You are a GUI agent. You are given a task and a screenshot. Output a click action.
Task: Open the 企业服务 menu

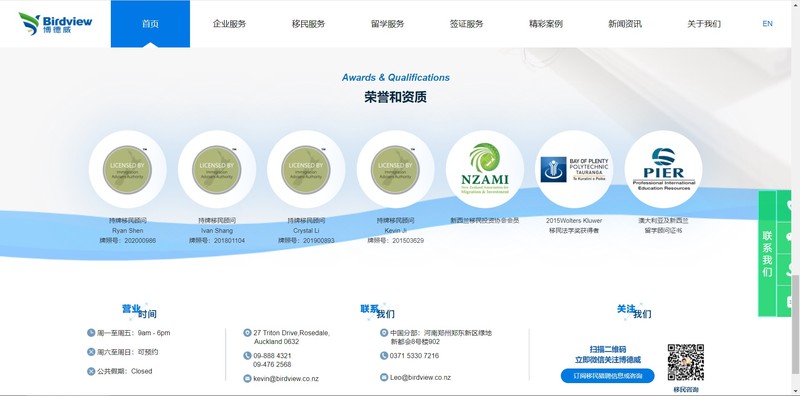(x=229, y=23)
